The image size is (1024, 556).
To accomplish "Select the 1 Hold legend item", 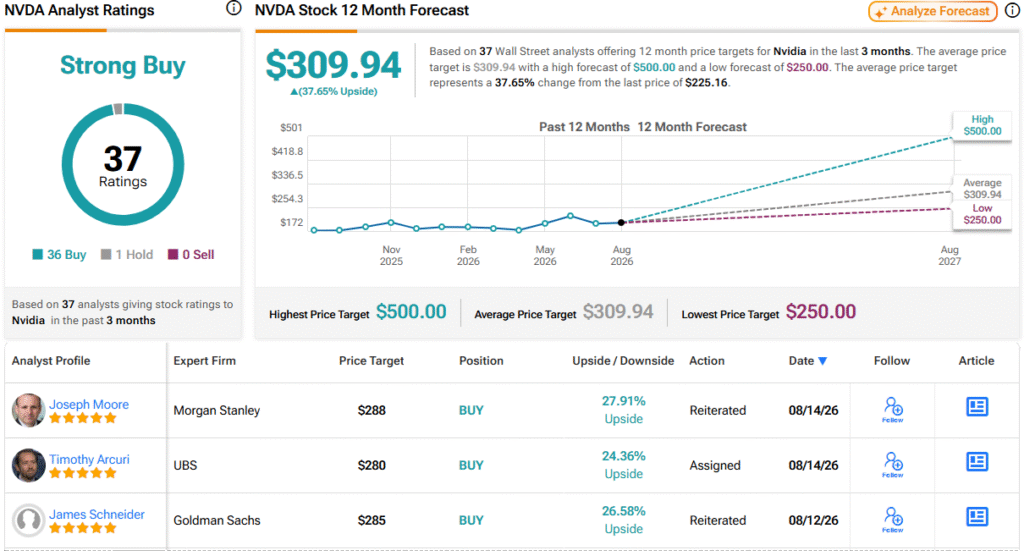I will pyautogui.click(x=127, y=255).
